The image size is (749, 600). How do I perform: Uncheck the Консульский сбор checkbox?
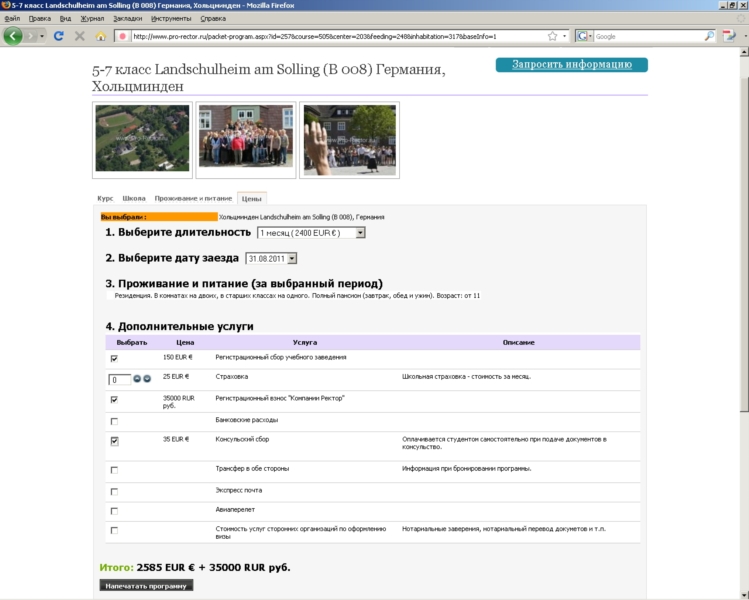[114, 441]
